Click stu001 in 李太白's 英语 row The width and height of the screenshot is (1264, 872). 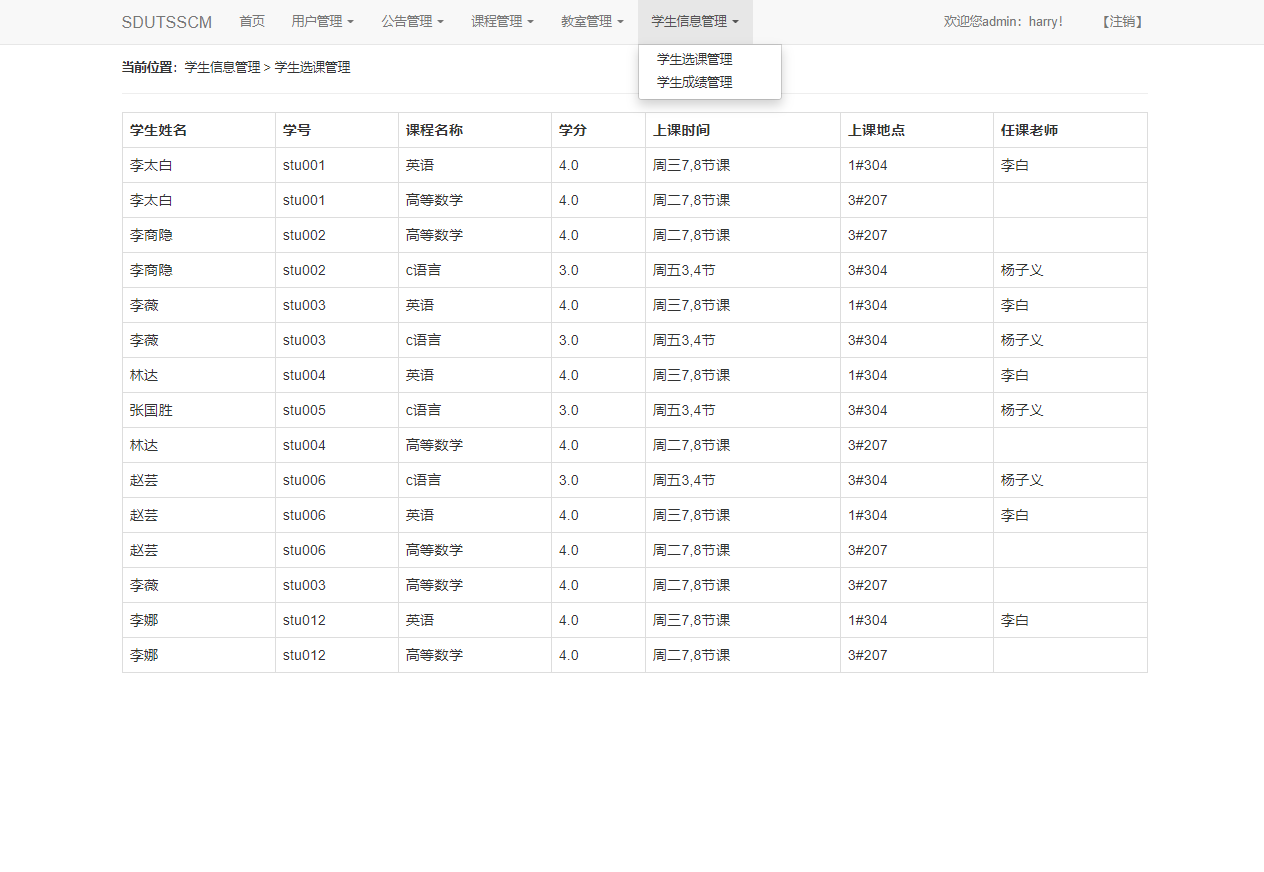pos(303,165)
